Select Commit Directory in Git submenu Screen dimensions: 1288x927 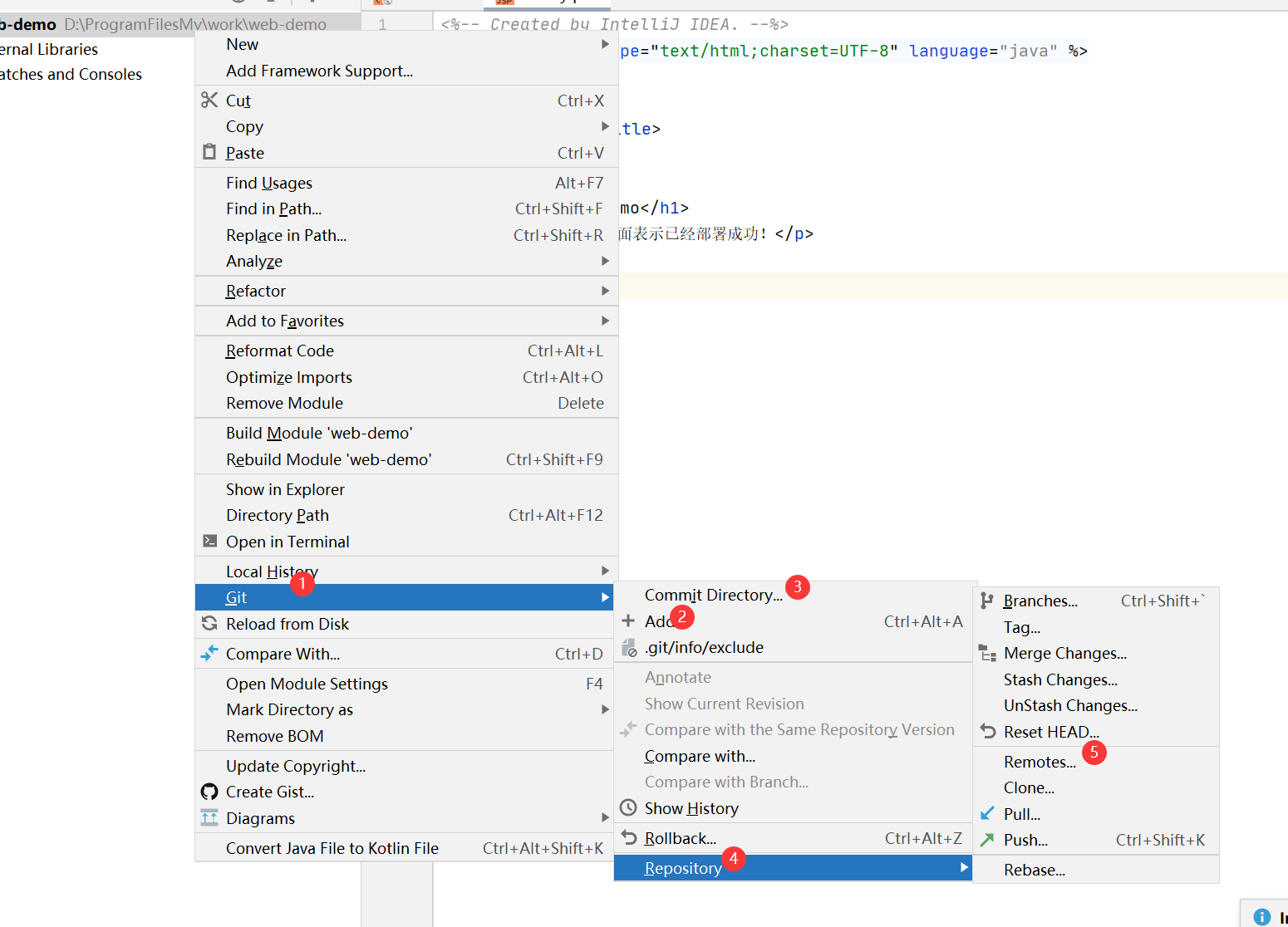[x=793, y=595]
